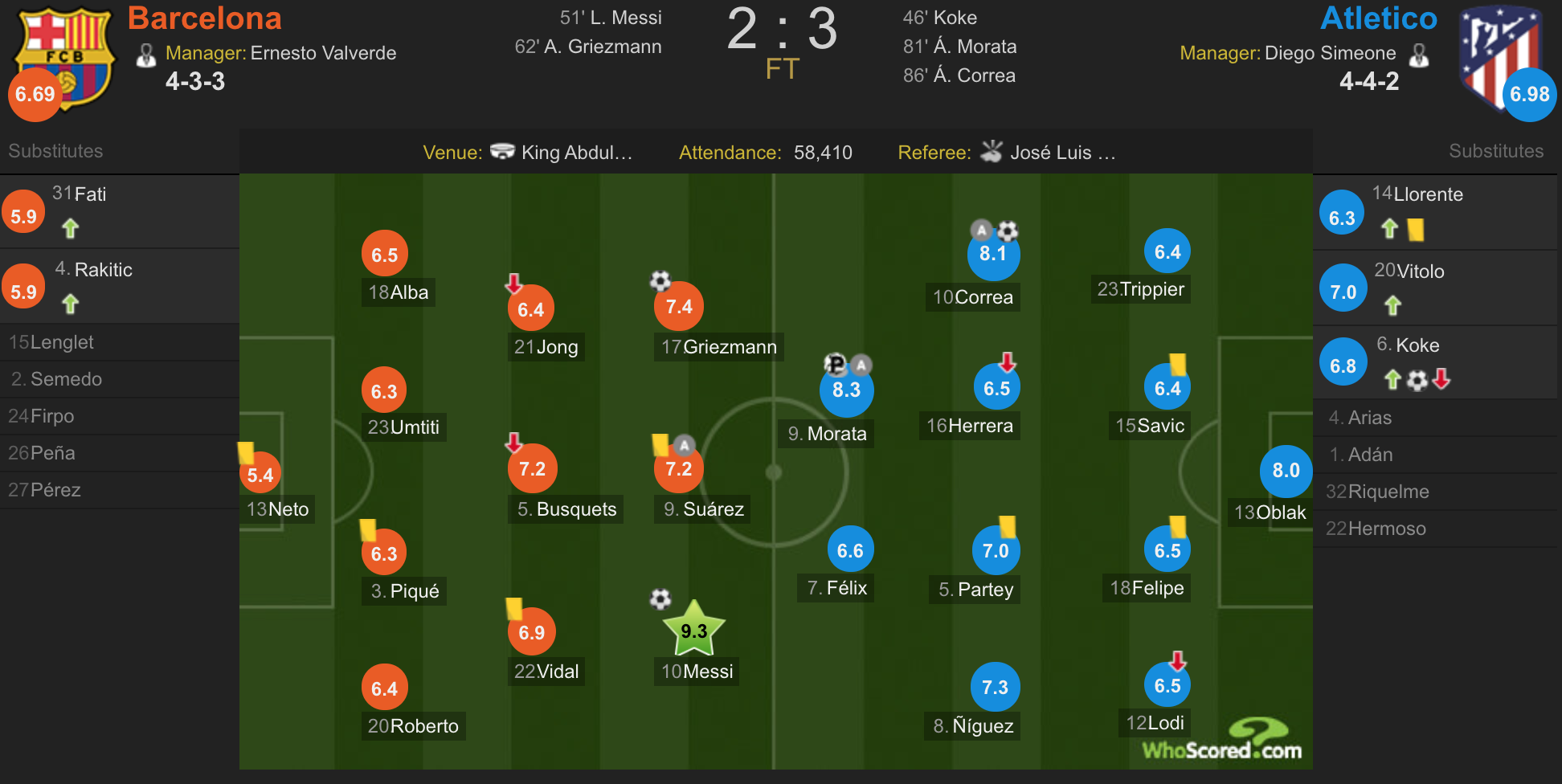Open the Atletico team name link

[1379, 18]
